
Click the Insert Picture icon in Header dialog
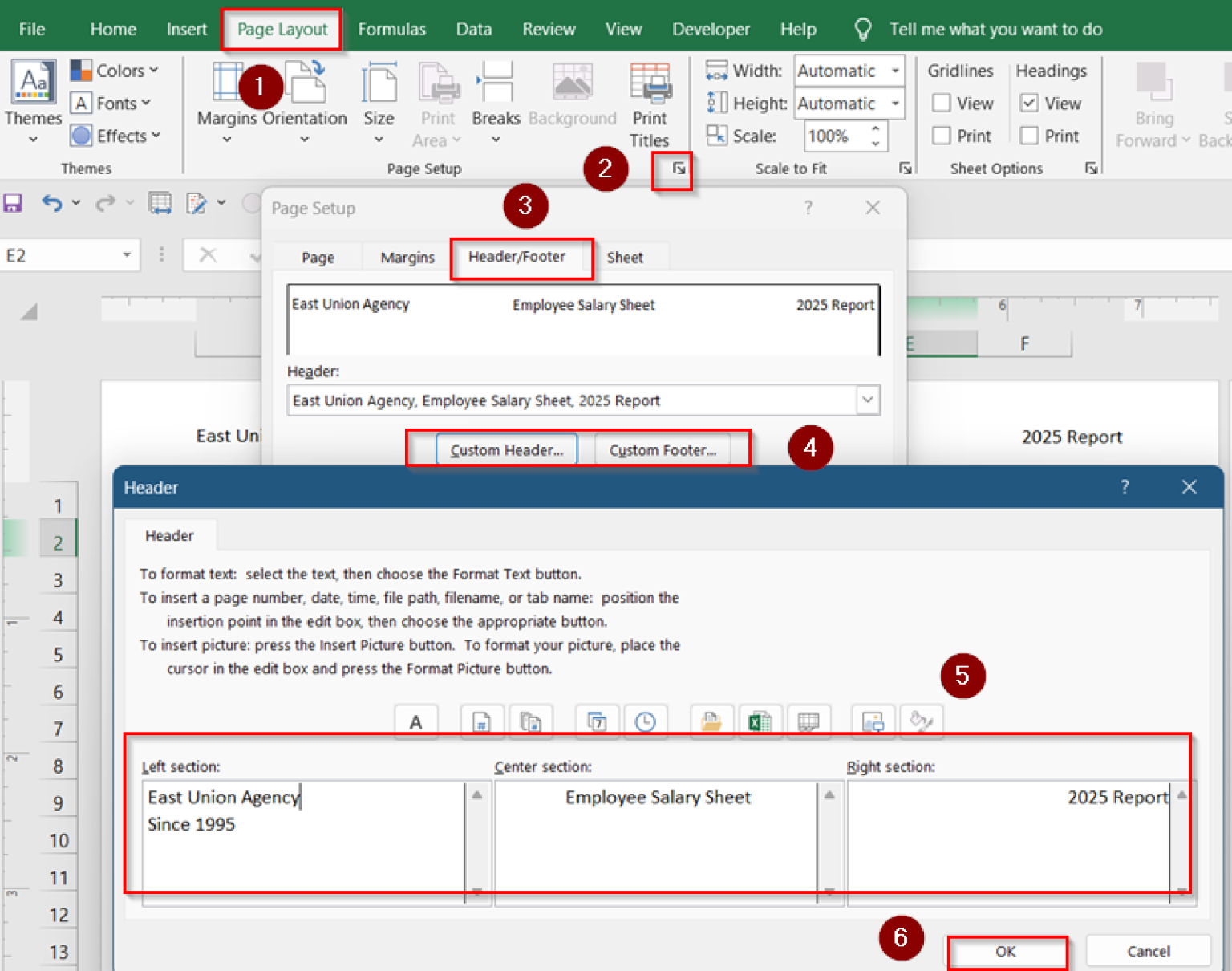(873, 721)
